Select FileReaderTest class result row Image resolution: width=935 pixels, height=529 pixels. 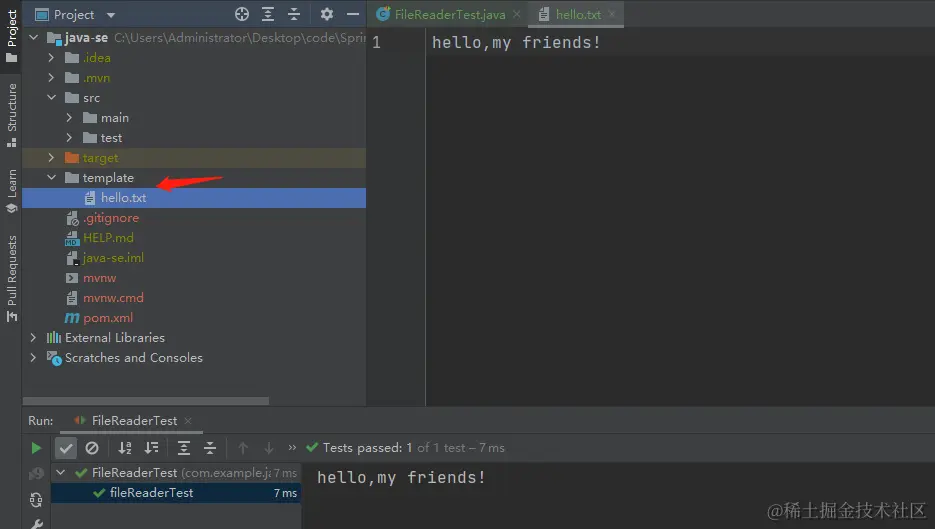(x=176, y=473)
